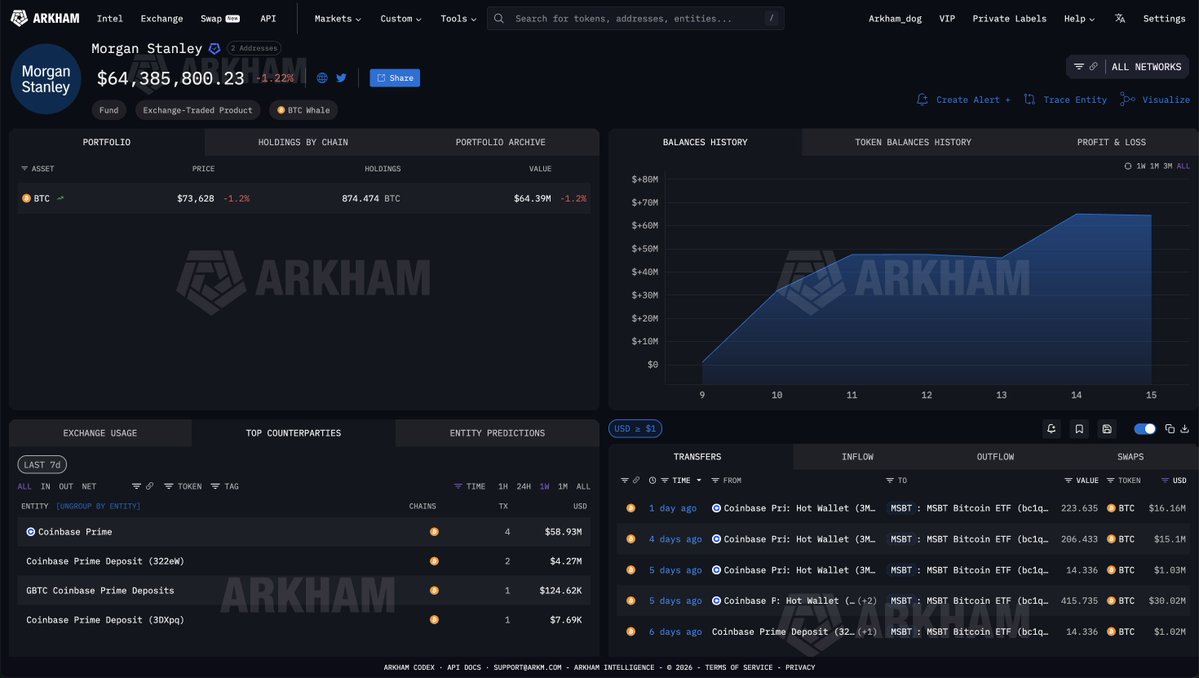Click the bookmark icon above transfers table
Viewport: 1199px width, 678px height.
pos(1079,429)
